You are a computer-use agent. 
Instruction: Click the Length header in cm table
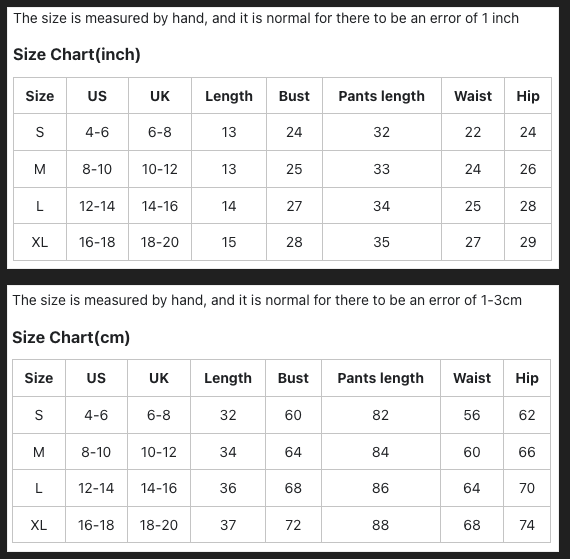click(x=228, y=378)
